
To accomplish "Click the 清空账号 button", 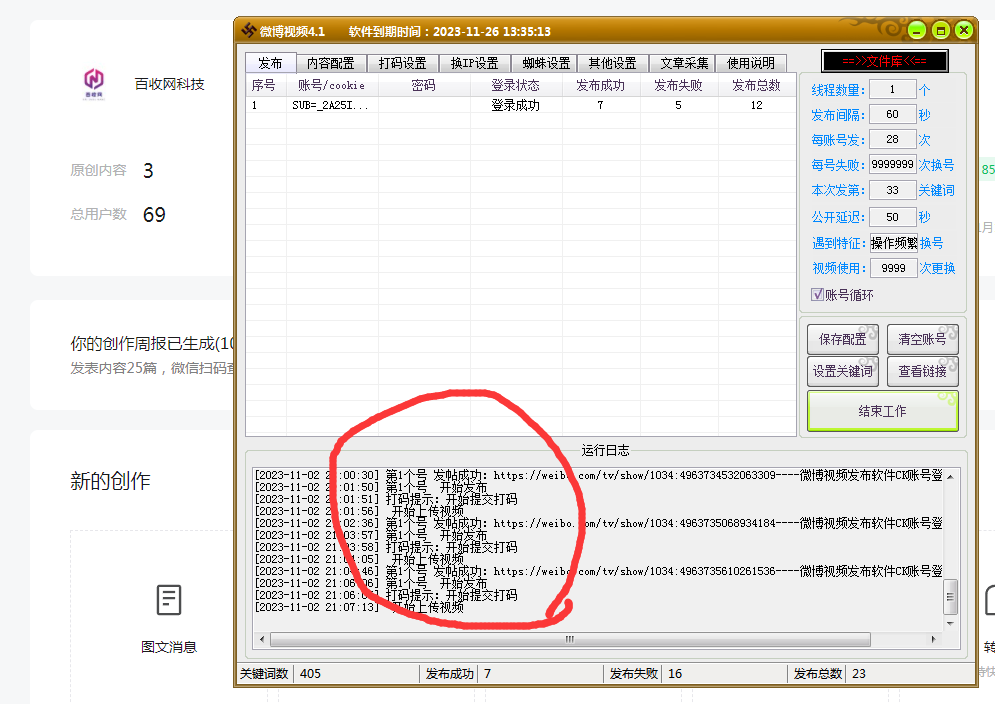I will (923, 340).
